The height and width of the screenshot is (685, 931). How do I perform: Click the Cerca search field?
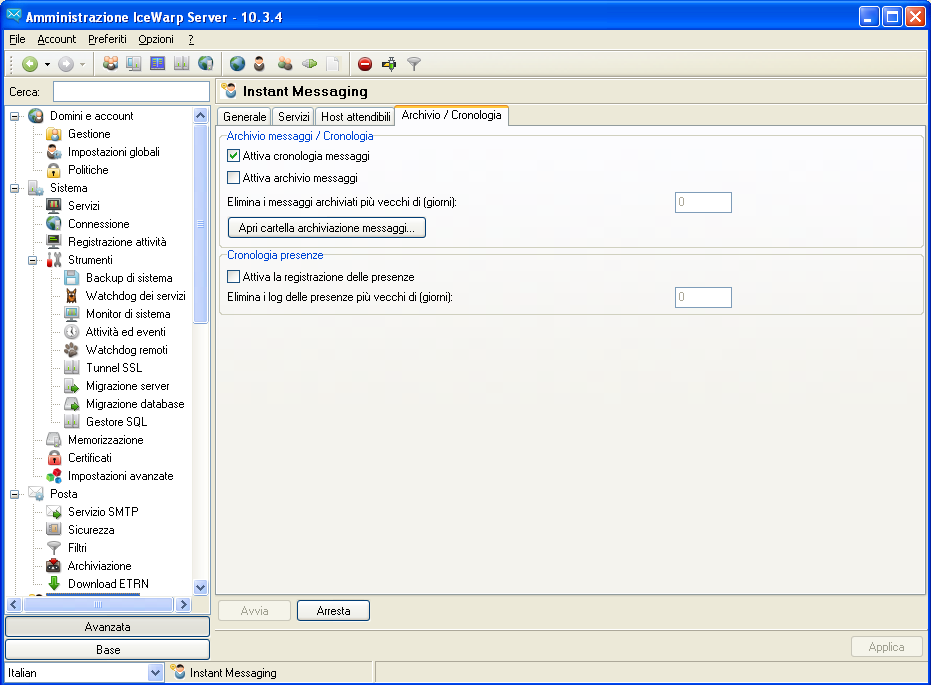pos(131,92)
